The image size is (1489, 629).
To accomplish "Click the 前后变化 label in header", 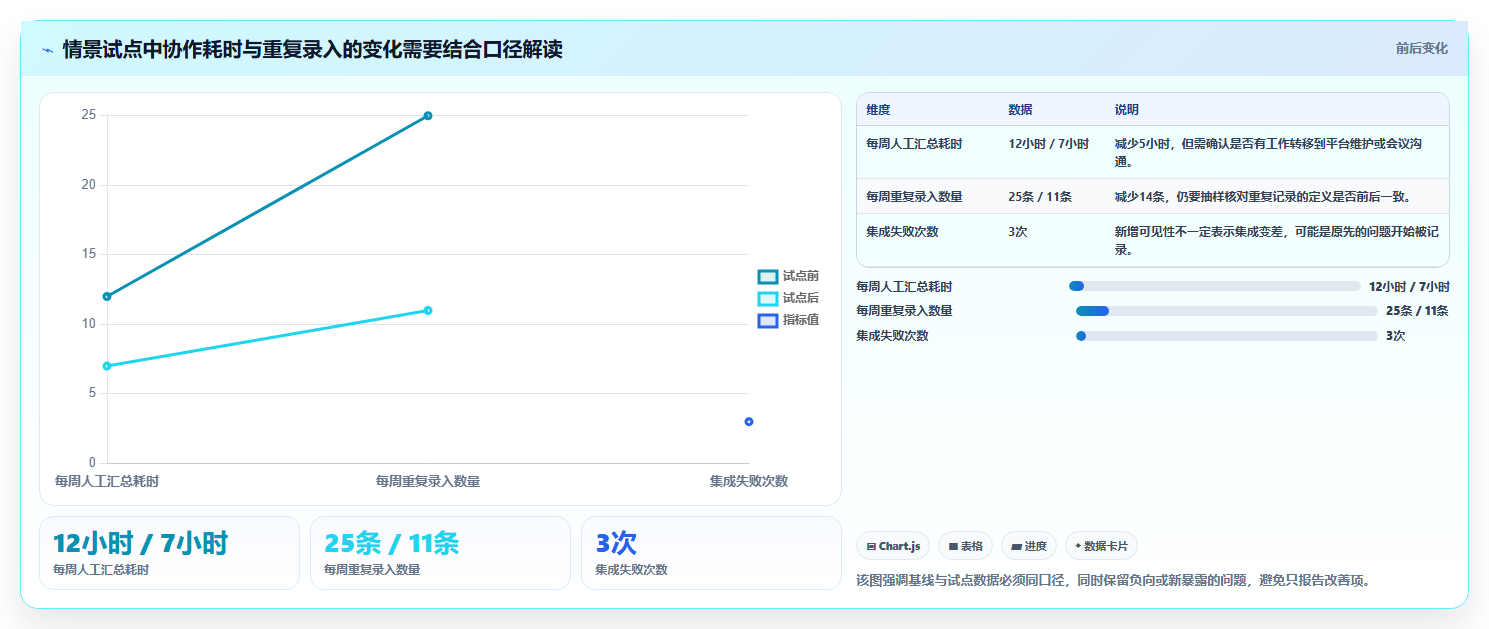I will [x=1421, y=49].
